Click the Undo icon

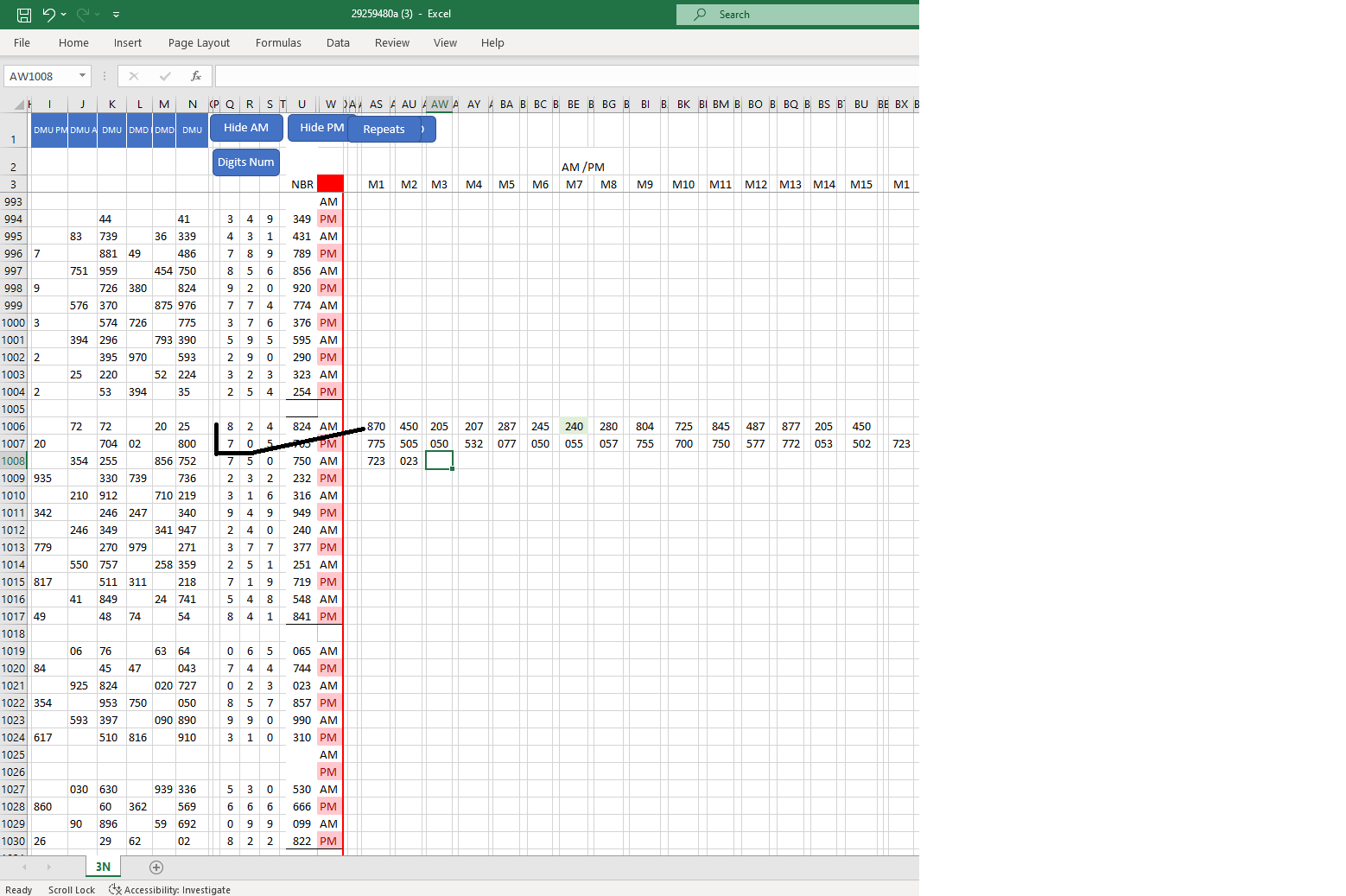click(x=48, y=14)
